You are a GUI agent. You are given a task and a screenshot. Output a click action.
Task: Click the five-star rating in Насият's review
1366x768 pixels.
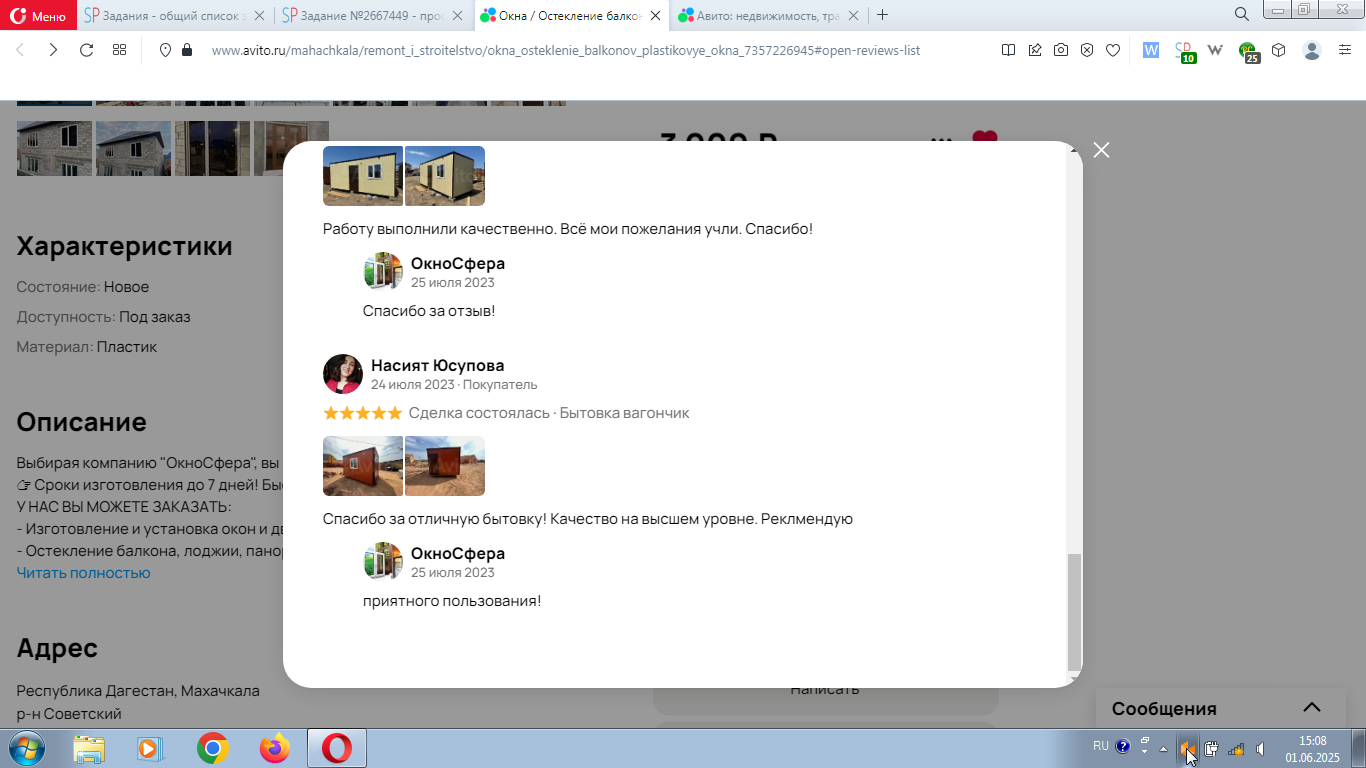[x=363, y=413]
